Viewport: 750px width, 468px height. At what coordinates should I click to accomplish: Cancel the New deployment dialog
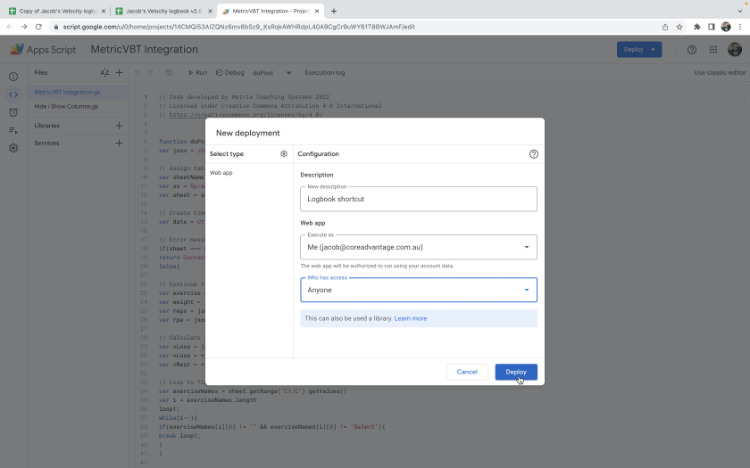(x=467, y=372)
